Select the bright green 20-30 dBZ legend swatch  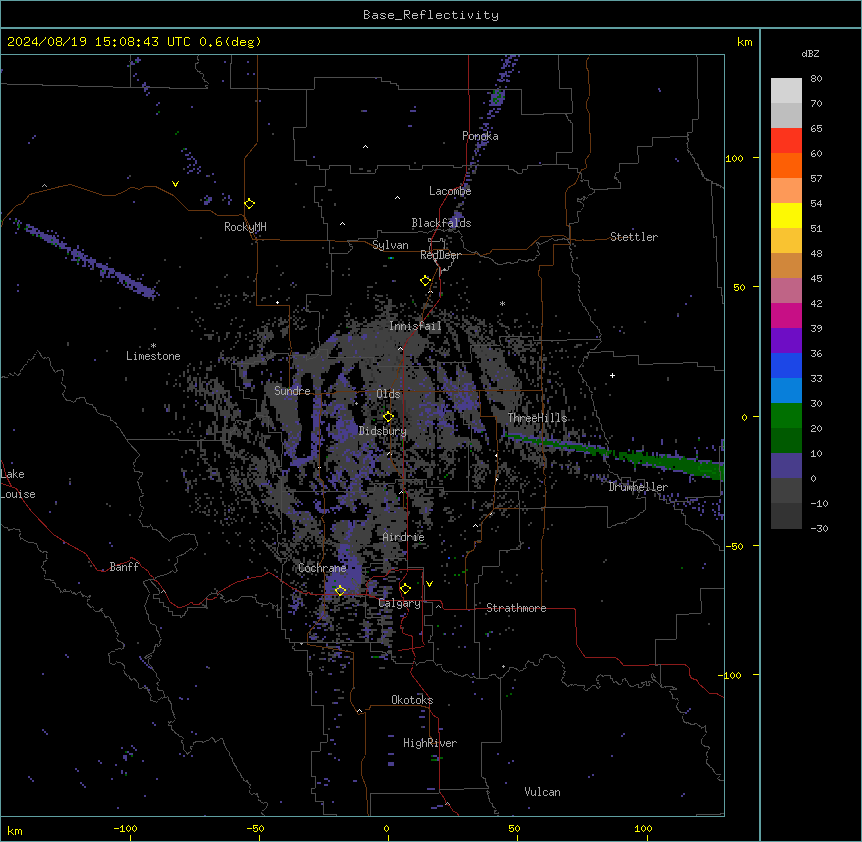coord(786,416)
